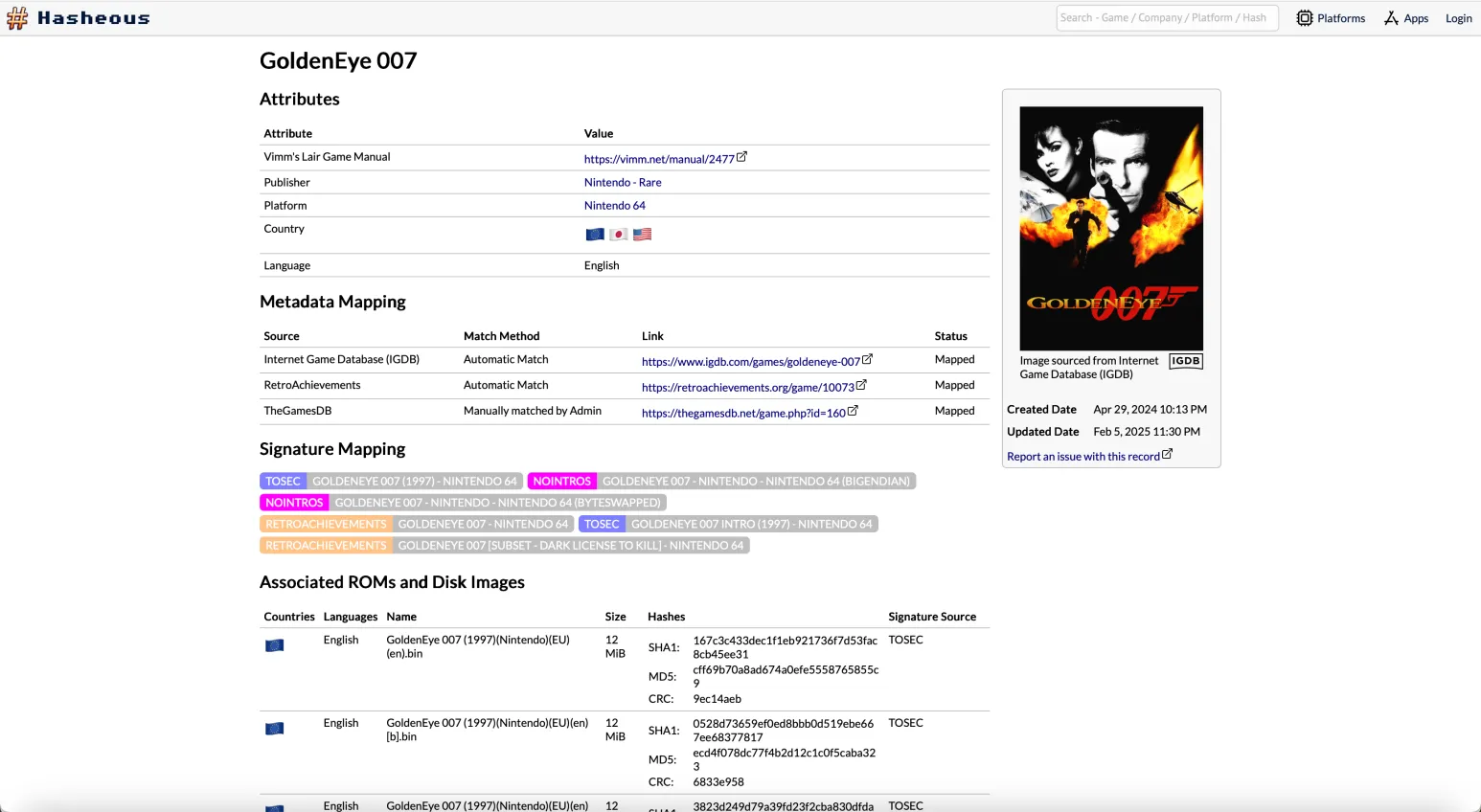Click the United States flag under Country

[x=642, y=235]
